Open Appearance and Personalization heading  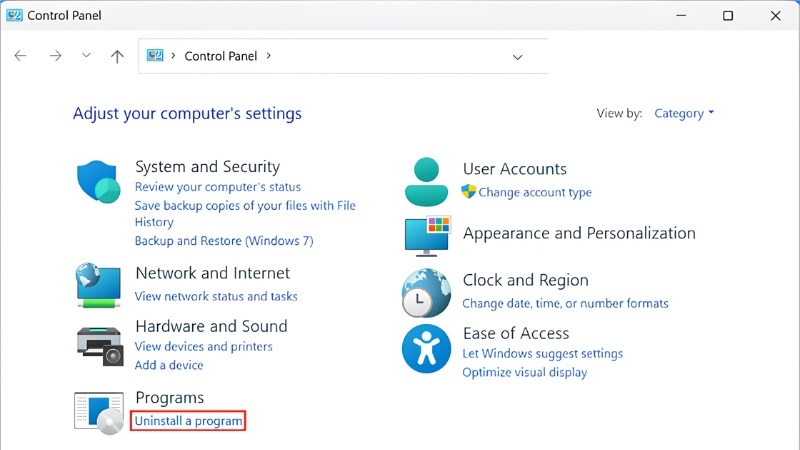coord(580,233)
